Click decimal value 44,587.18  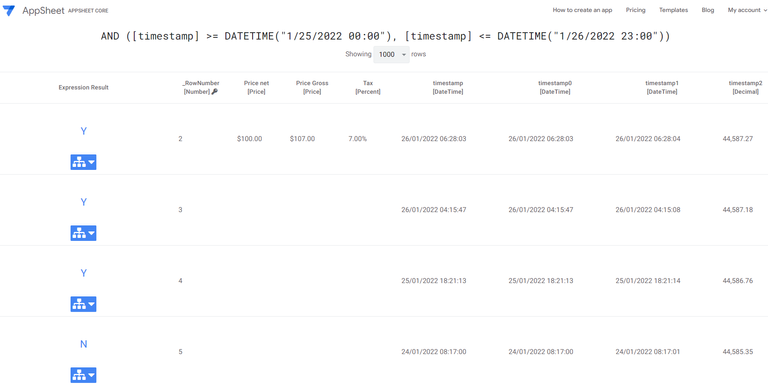coord(738,210)
